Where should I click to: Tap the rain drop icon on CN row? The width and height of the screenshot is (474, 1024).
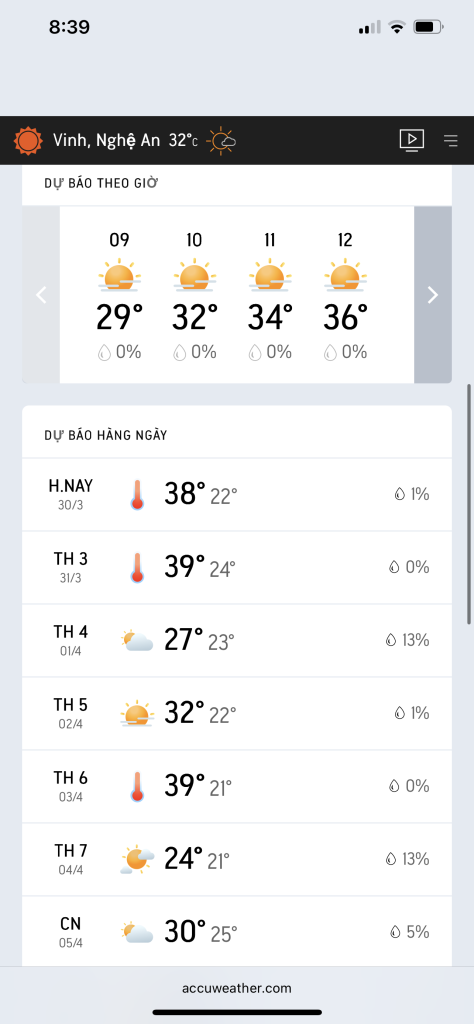(x=395, y=932)
